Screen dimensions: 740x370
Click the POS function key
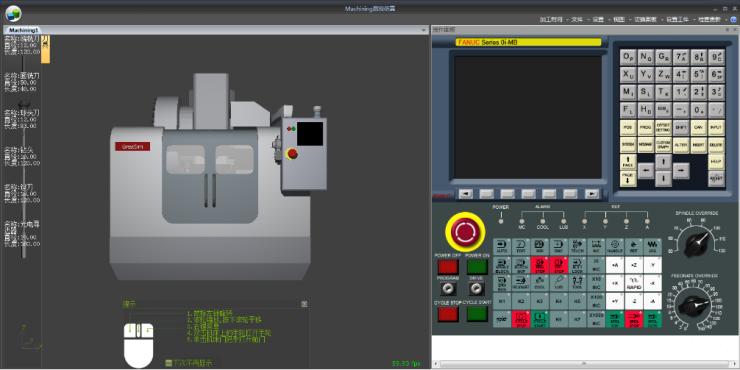(628, 127)
